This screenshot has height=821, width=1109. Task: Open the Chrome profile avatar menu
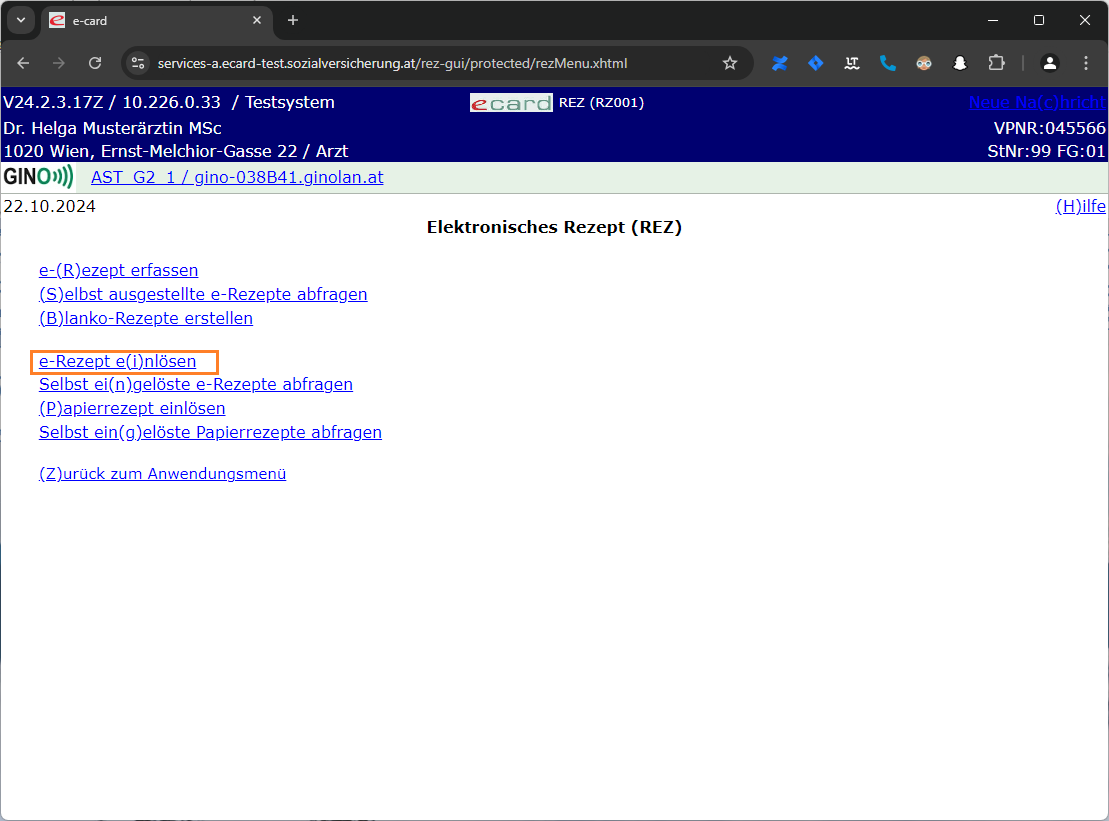[x=1049, y=63]
